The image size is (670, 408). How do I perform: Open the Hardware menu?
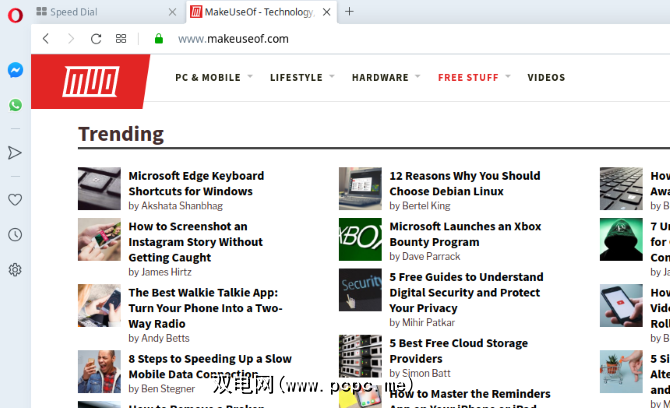(380, 77)
